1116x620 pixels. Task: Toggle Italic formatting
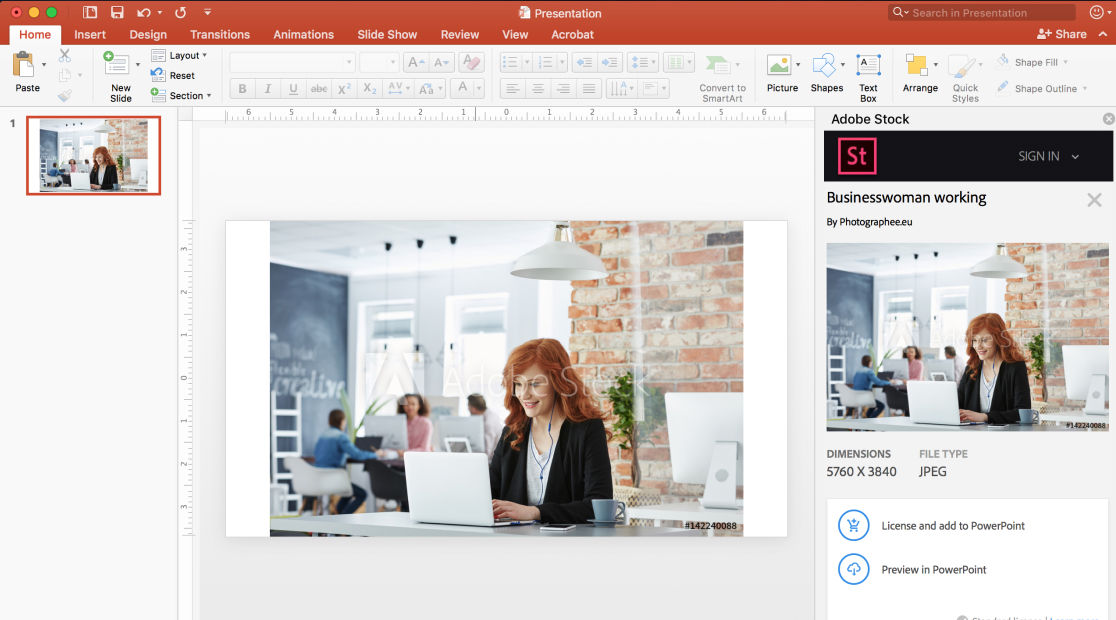pos(268,89)
